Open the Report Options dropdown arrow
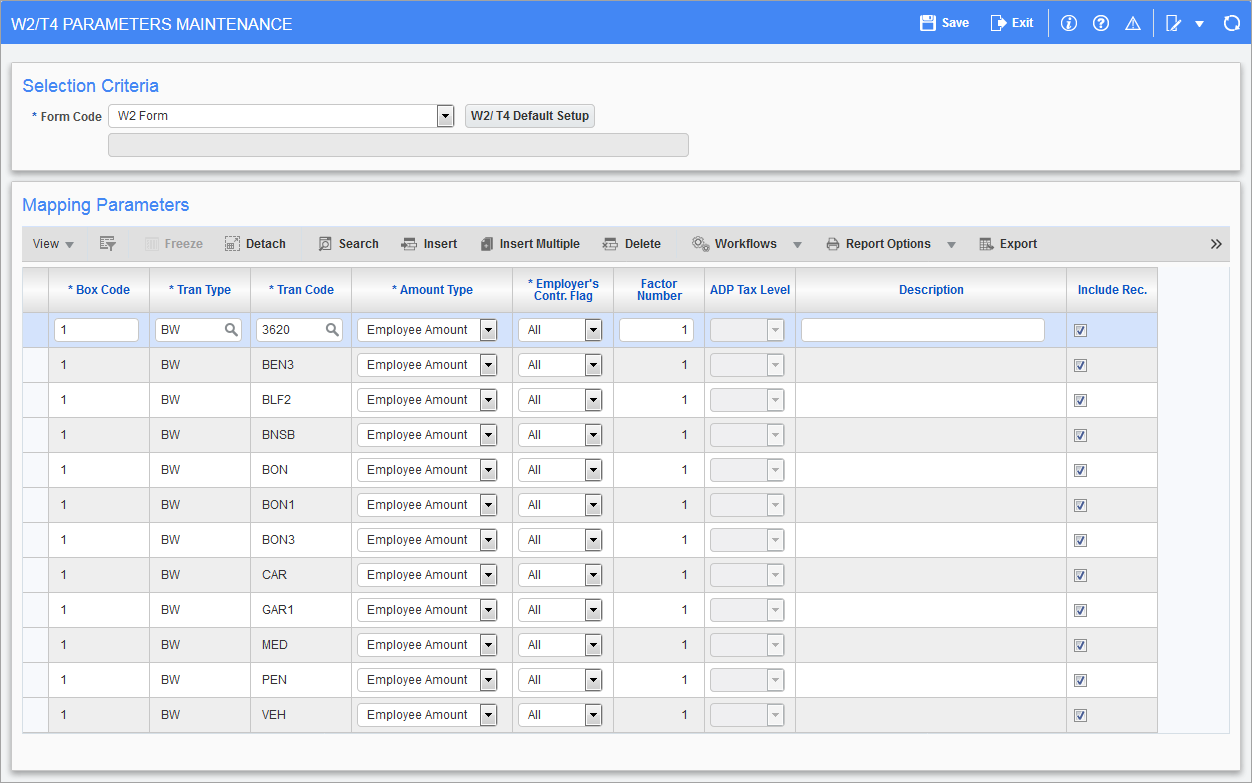This screenshot has width=1252, height=783. 951,245
